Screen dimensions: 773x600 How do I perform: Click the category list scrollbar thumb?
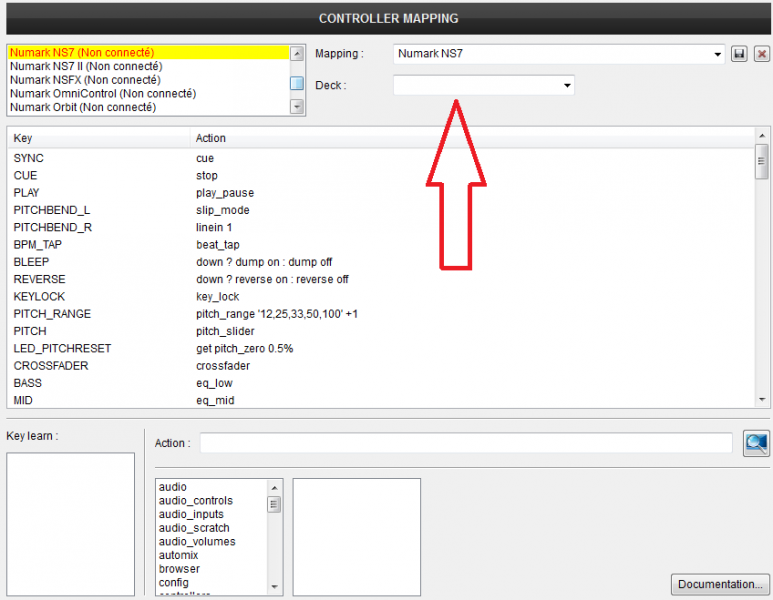275,505
